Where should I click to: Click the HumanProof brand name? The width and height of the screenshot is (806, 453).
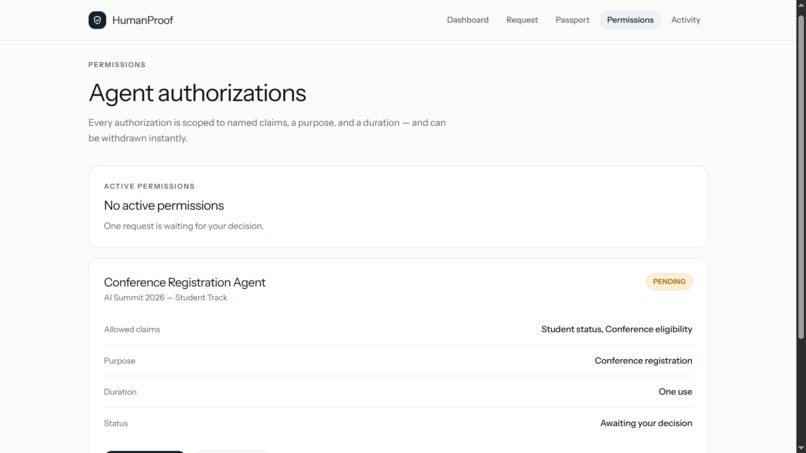pos(142,20)
